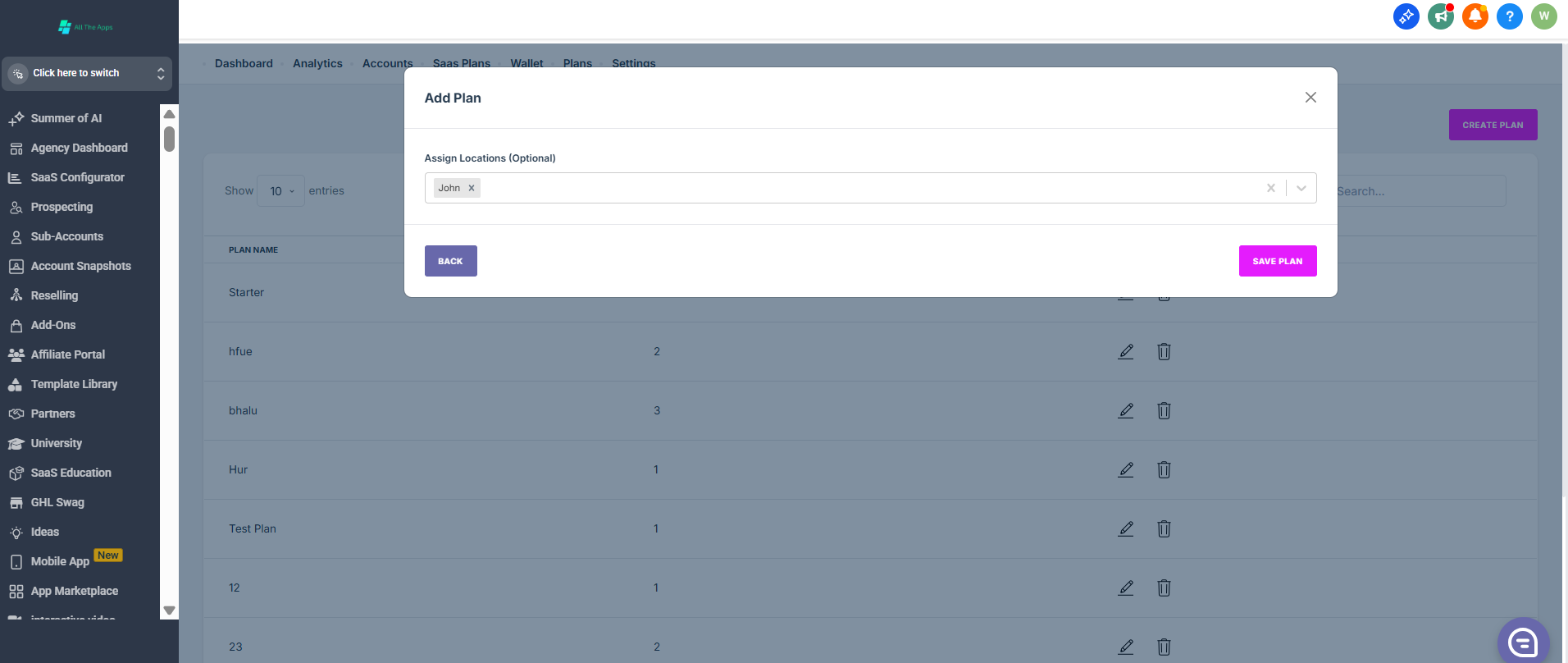1568x663 pixels.
Task: Open the help question mark icon
Action: tap(1510, 16)
